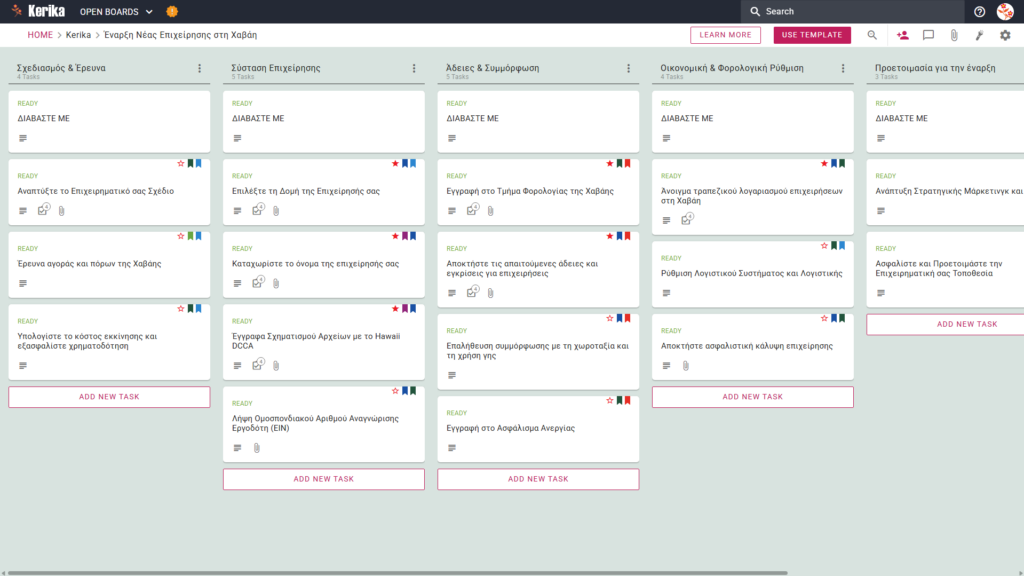This screenshot has height=576, width=1024.
Task: Open checklist icon on 'Επιλέξτε τη Δομή' card
Action: point(258,210)
